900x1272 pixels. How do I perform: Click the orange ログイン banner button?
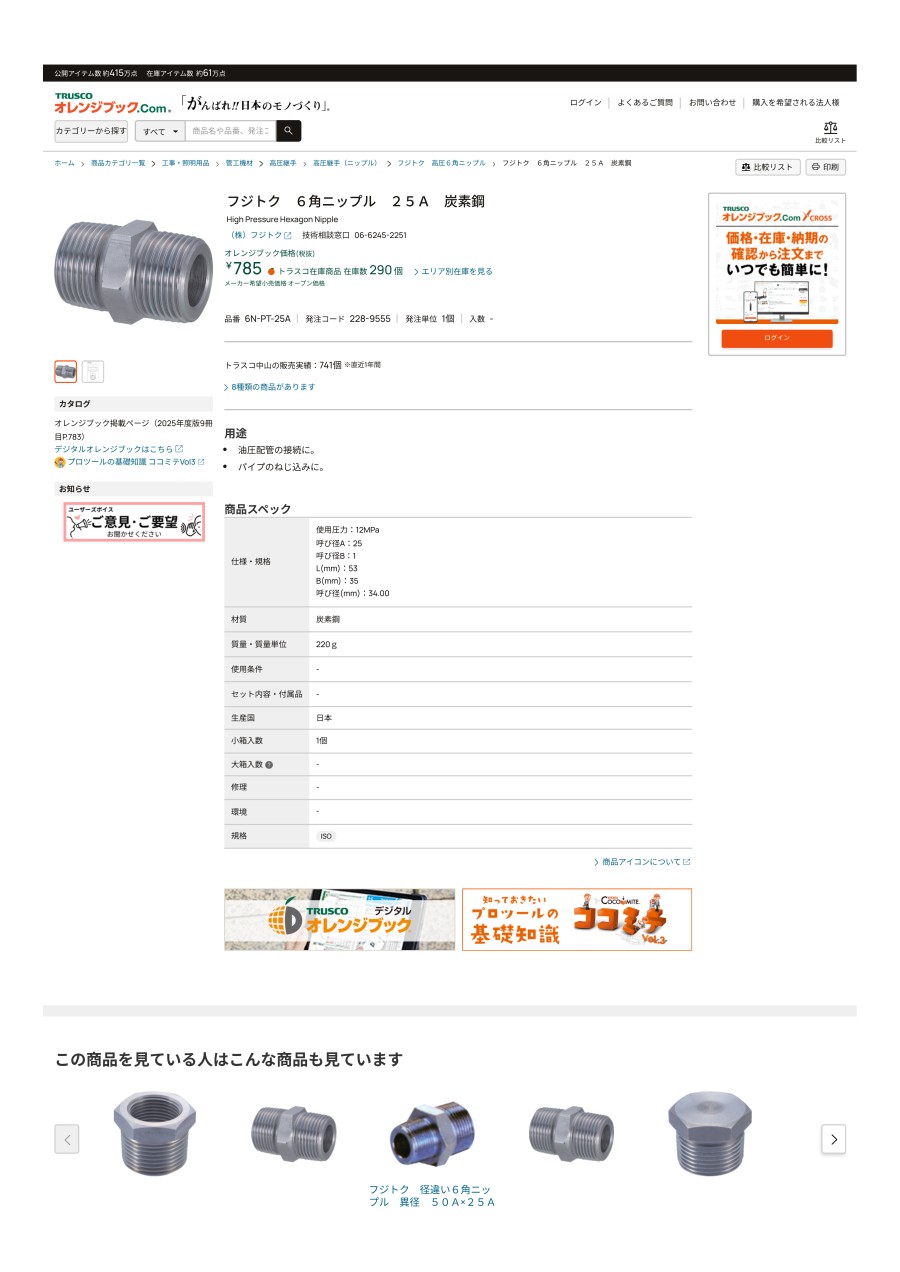(x=777, y=338)
